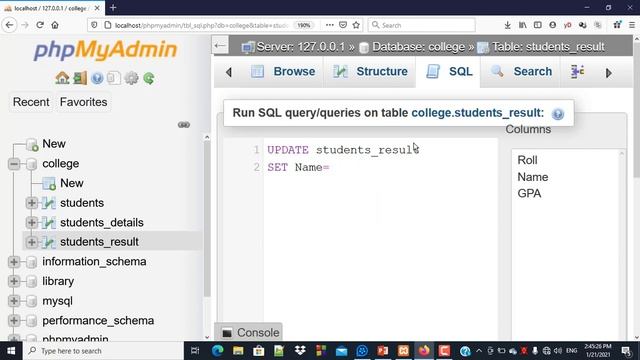This screenshot has height=360, width=640.
Task: Select the GPA column in Columns list
Action: [x=529, y=193]
